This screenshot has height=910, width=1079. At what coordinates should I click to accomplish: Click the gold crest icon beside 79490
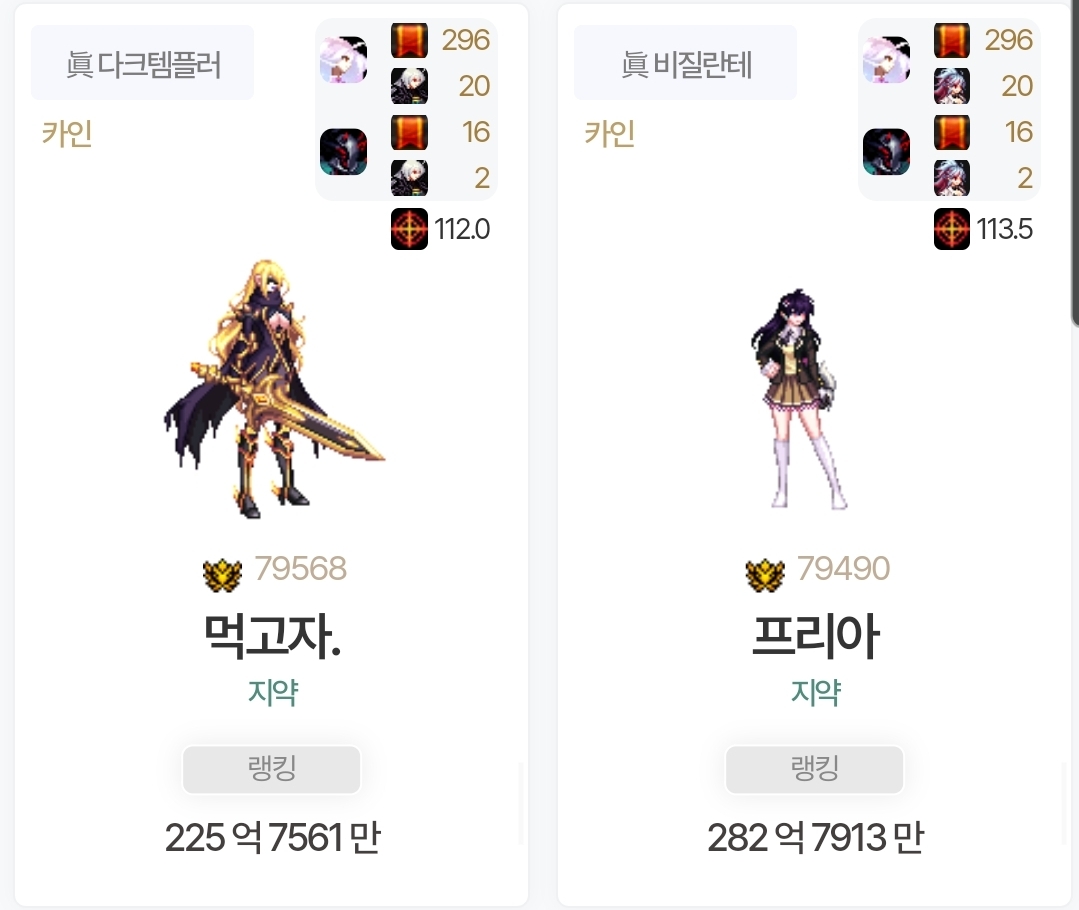(x=765, y=575)
